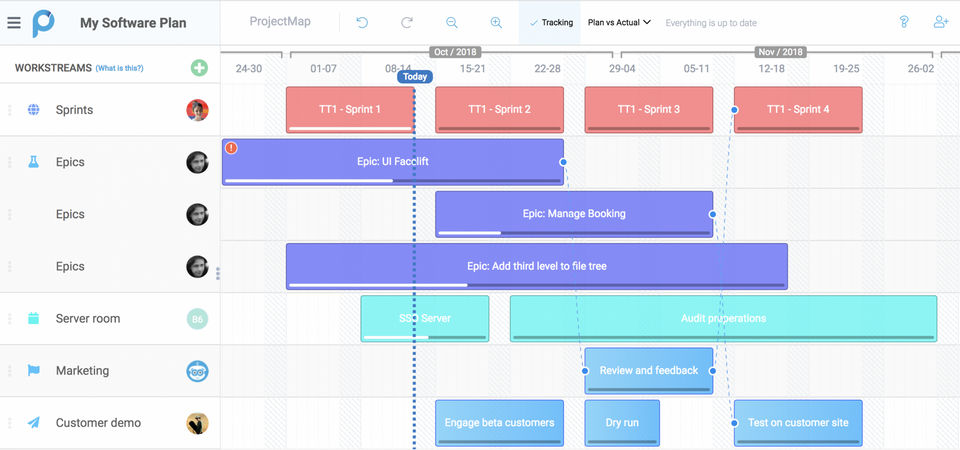Select the Sprints workstream row
Image resolution: width=960 pixels, height=450 pixels.
coord(74,110)
